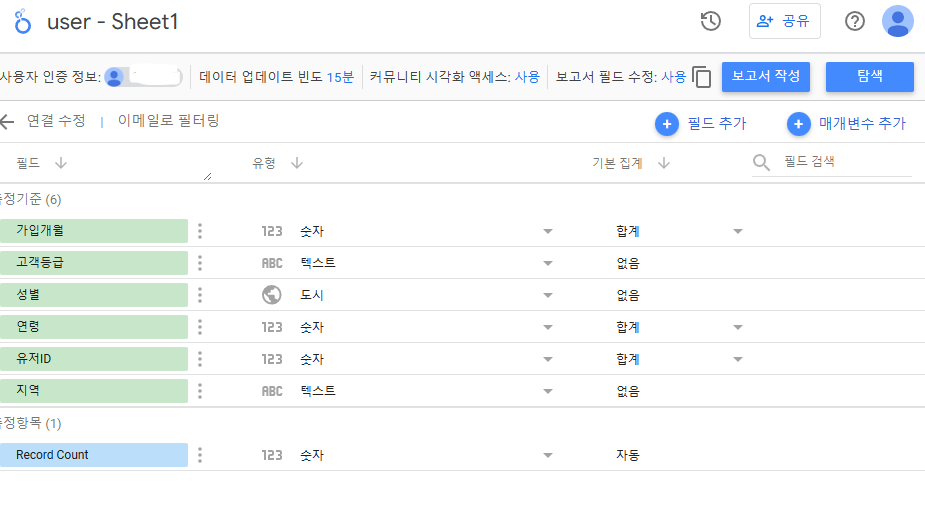
Task: Open the version history clock icon
Action: (x=710, y=21)
